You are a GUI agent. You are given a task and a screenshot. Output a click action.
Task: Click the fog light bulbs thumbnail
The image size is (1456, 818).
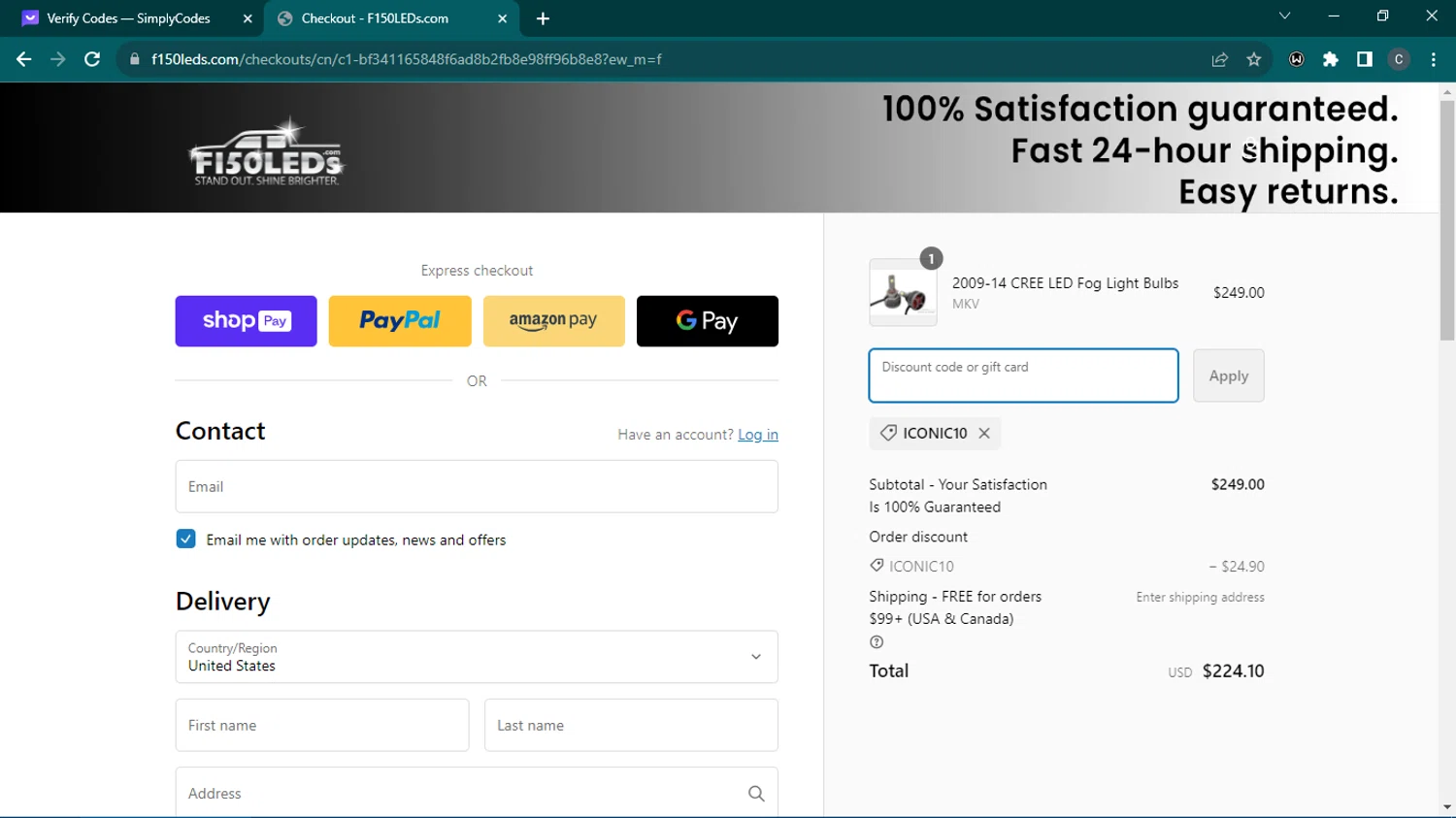point(903,292)
